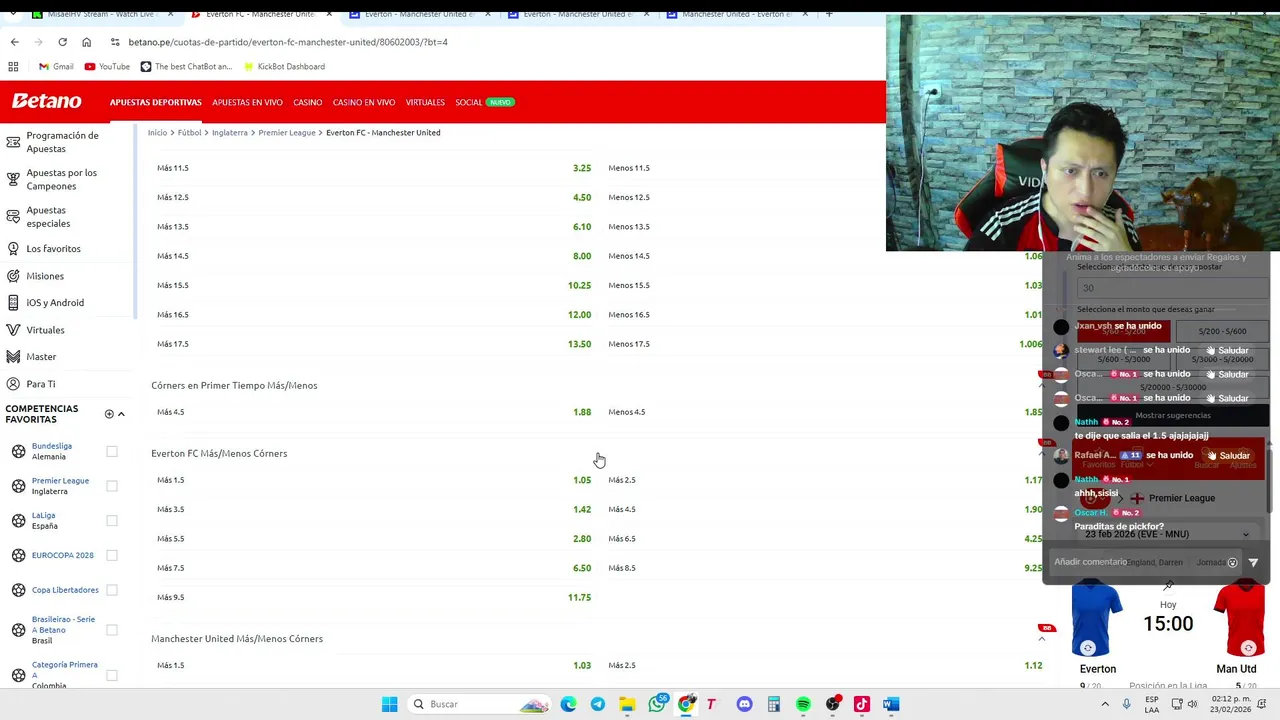Image resolution: width=1280 pixels, height=720 pixels.
Task: Check the Brasileirao Serie A checkbox
Action: (x=112, y=630)
